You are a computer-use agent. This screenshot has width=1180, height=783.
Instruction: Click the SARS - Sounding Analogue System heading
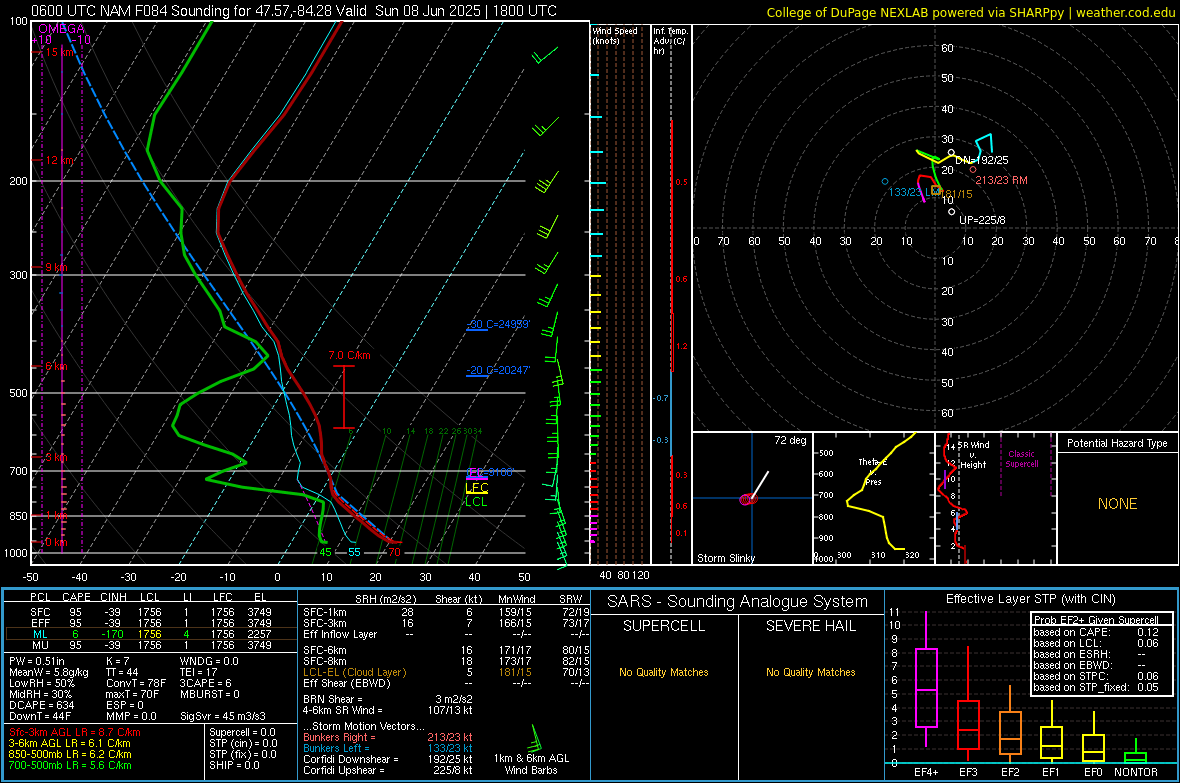(x=737, y=602)
